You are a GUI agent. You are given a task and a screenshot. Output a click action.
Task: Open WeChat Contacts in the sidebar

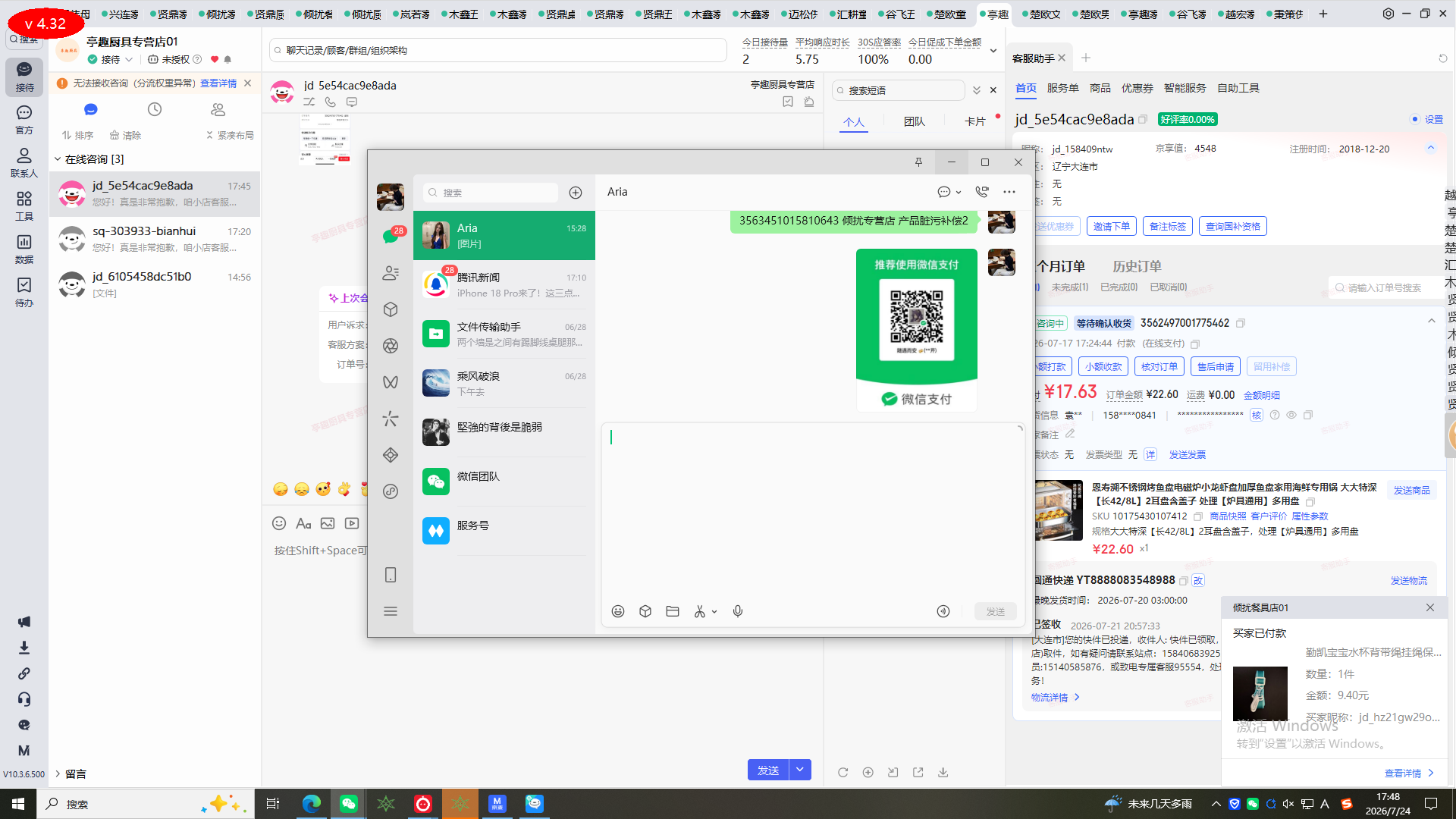click(x=391, y=273)
